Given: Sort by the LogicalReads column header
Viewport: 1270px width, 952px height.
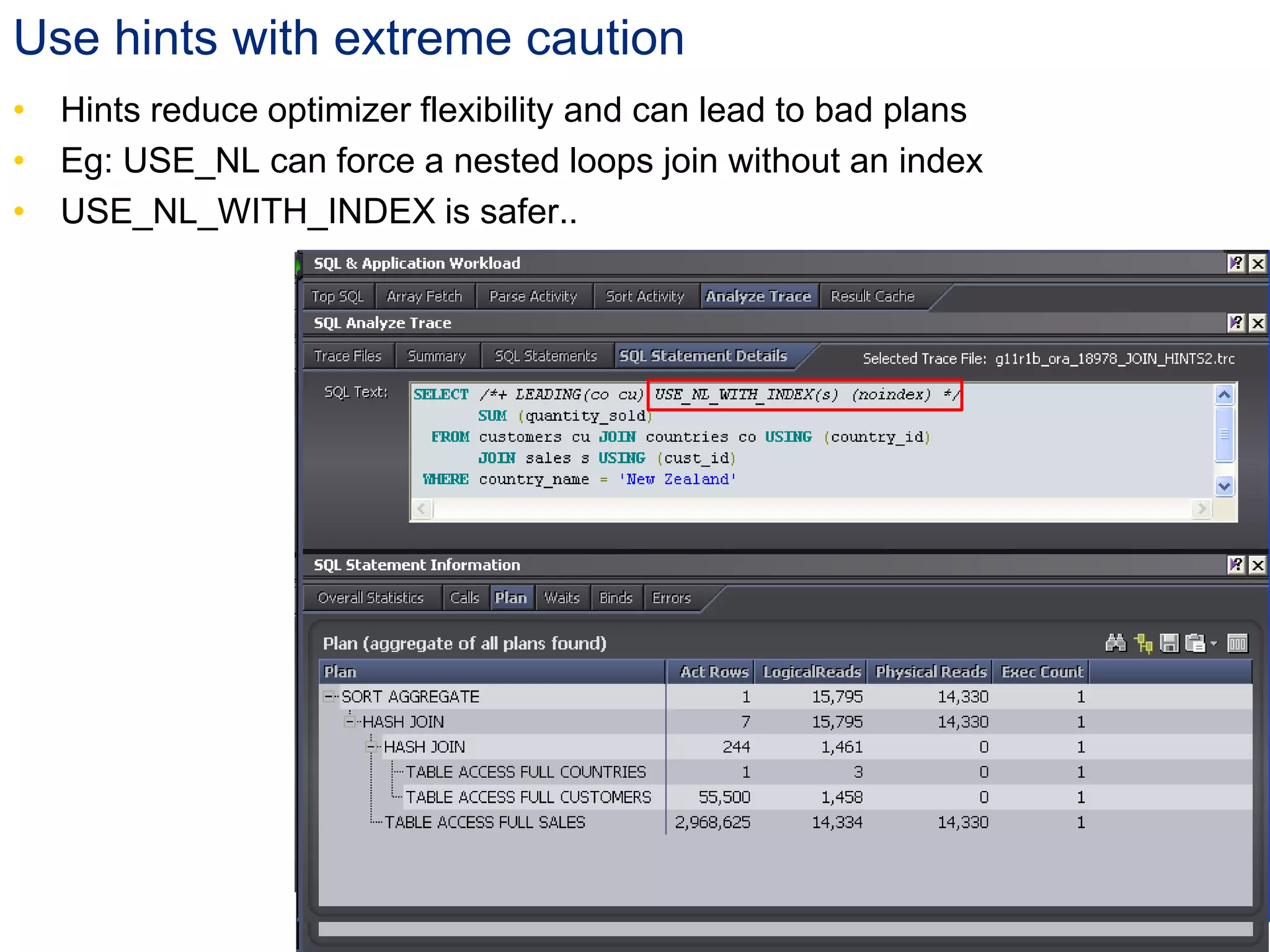Looking at the screenshot, I should (810, 672).
